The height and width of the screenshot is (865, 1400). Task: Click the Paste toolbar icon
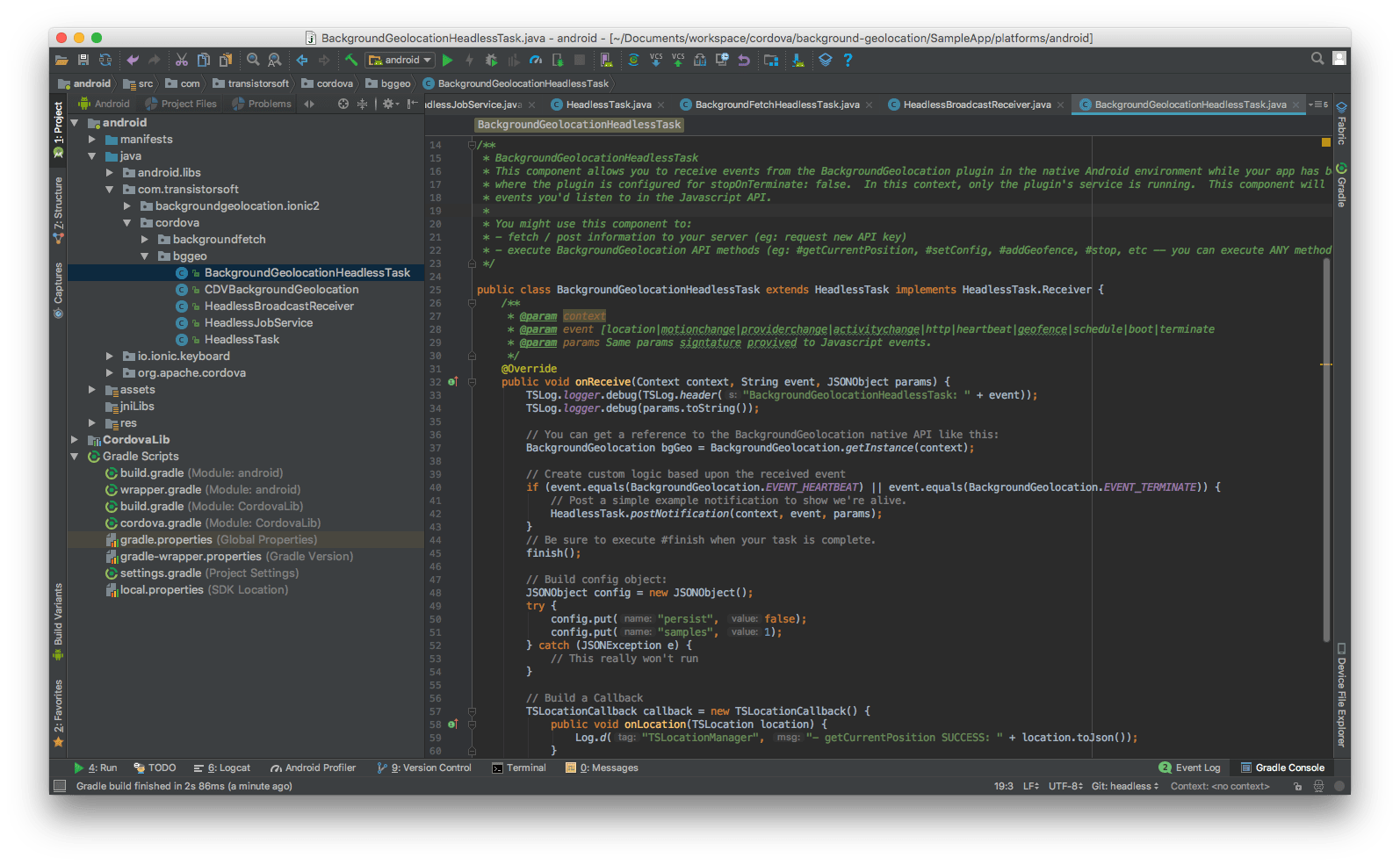coord(226,60)
